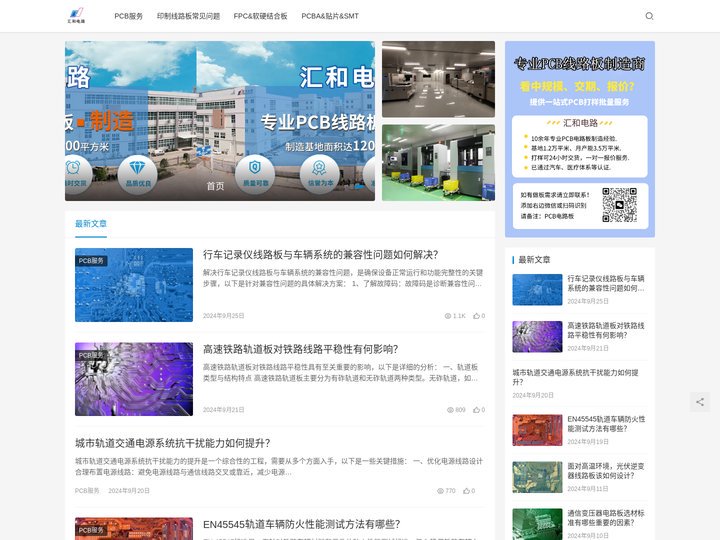
Task: Click PCB服务 tag on orange circuit thumbnail
Action: click(91, 530)
